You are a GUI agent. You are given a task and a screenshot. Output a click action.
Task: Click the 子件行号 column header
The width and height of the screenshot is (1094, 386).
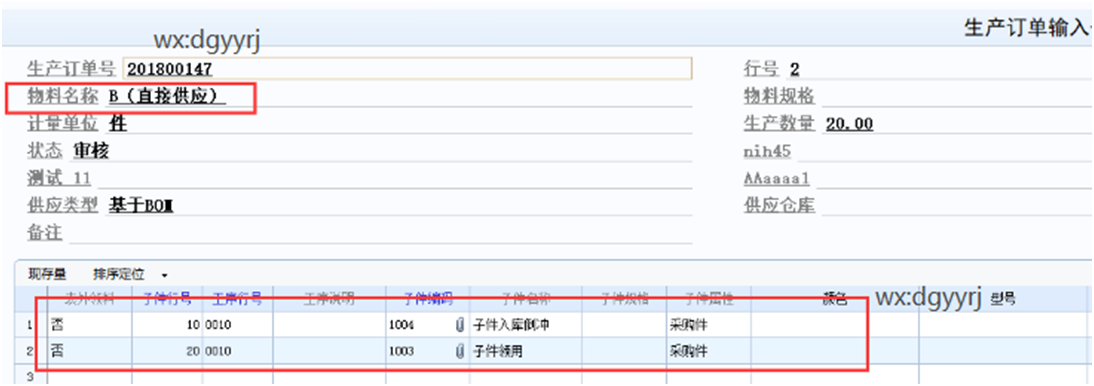click(167, 299)
